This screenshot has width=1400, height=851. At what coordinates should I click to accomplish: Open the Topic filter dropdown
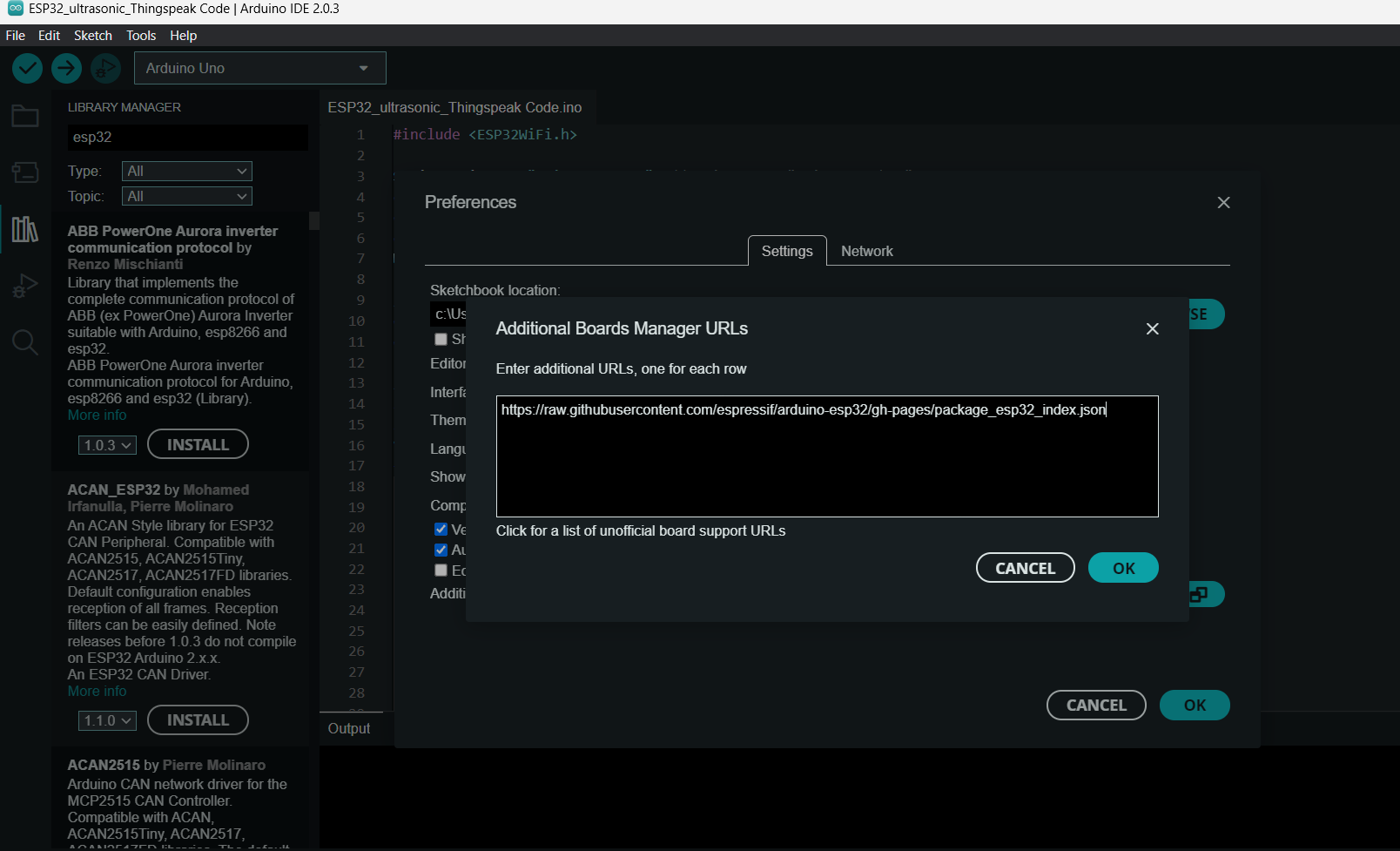186,196
